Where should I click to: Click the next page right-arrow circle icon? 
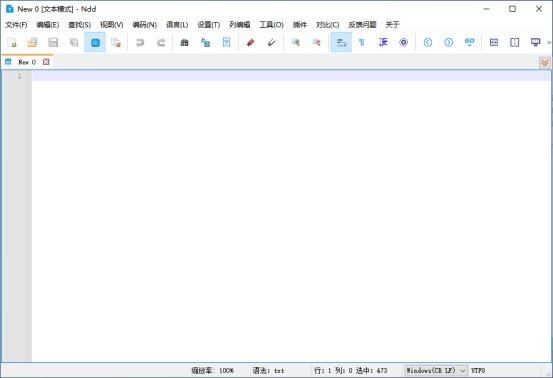(449, 43)
